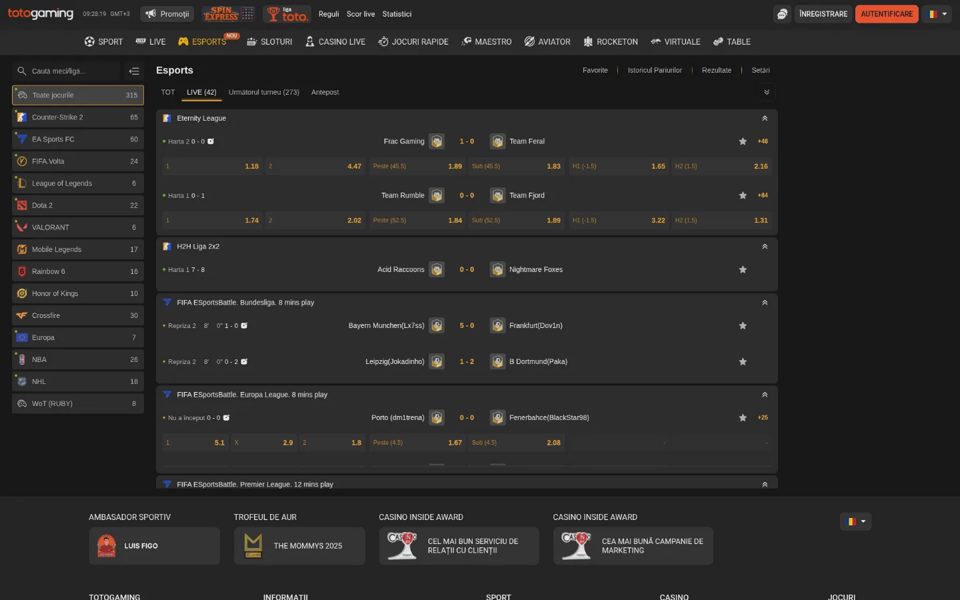Select FIFA Volta in the sidebar

click(x=78, y=161)
